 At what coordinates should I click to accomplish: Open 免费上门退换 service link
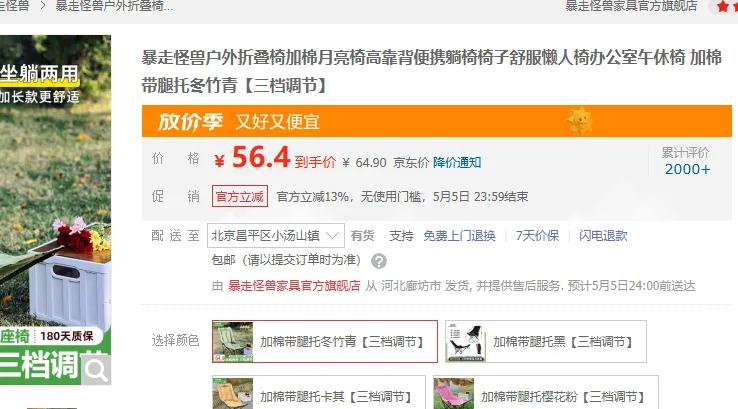click(459, 235)
